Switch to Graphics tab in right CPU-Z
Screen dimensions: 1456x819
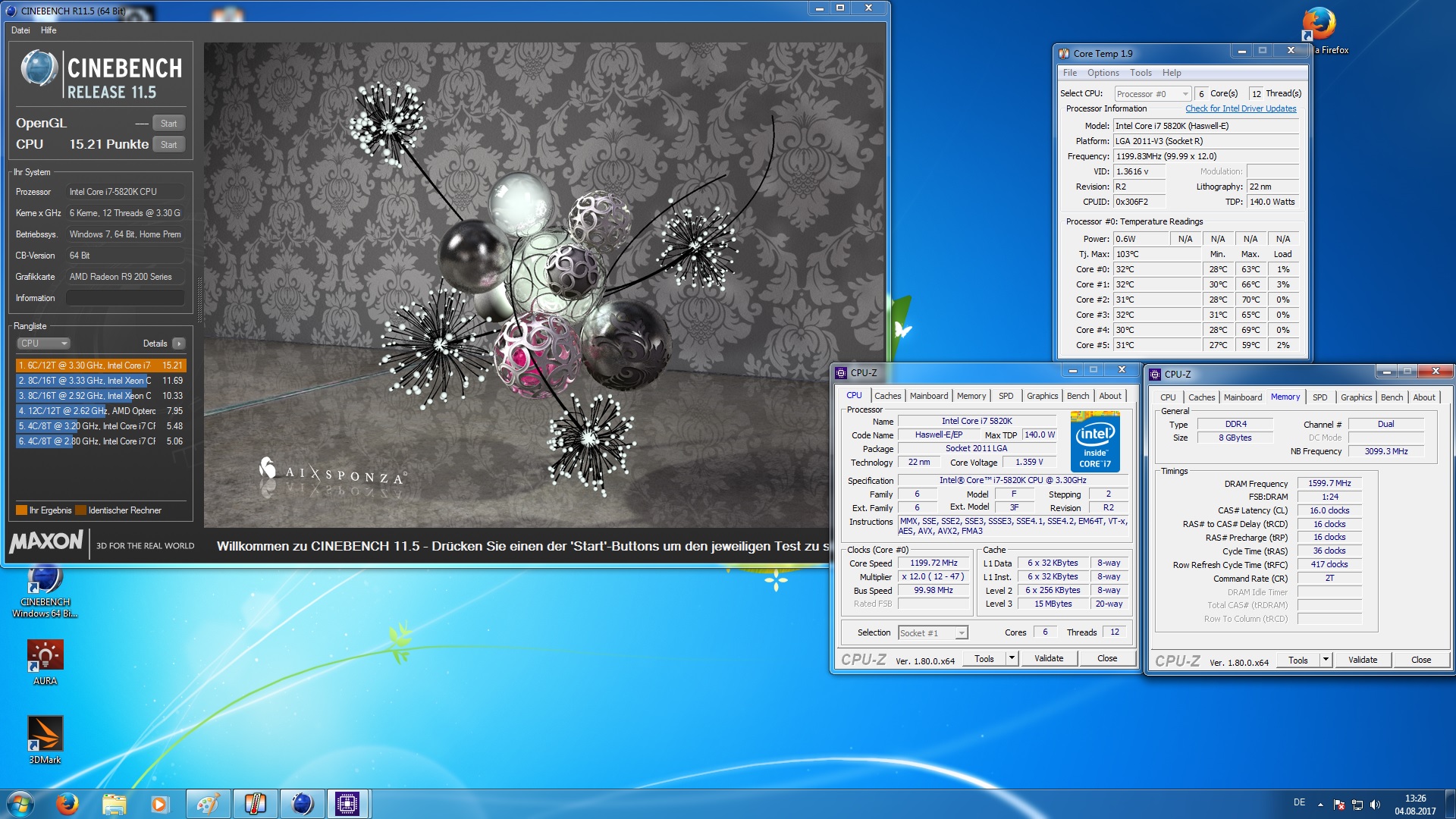click(1356, 397)
